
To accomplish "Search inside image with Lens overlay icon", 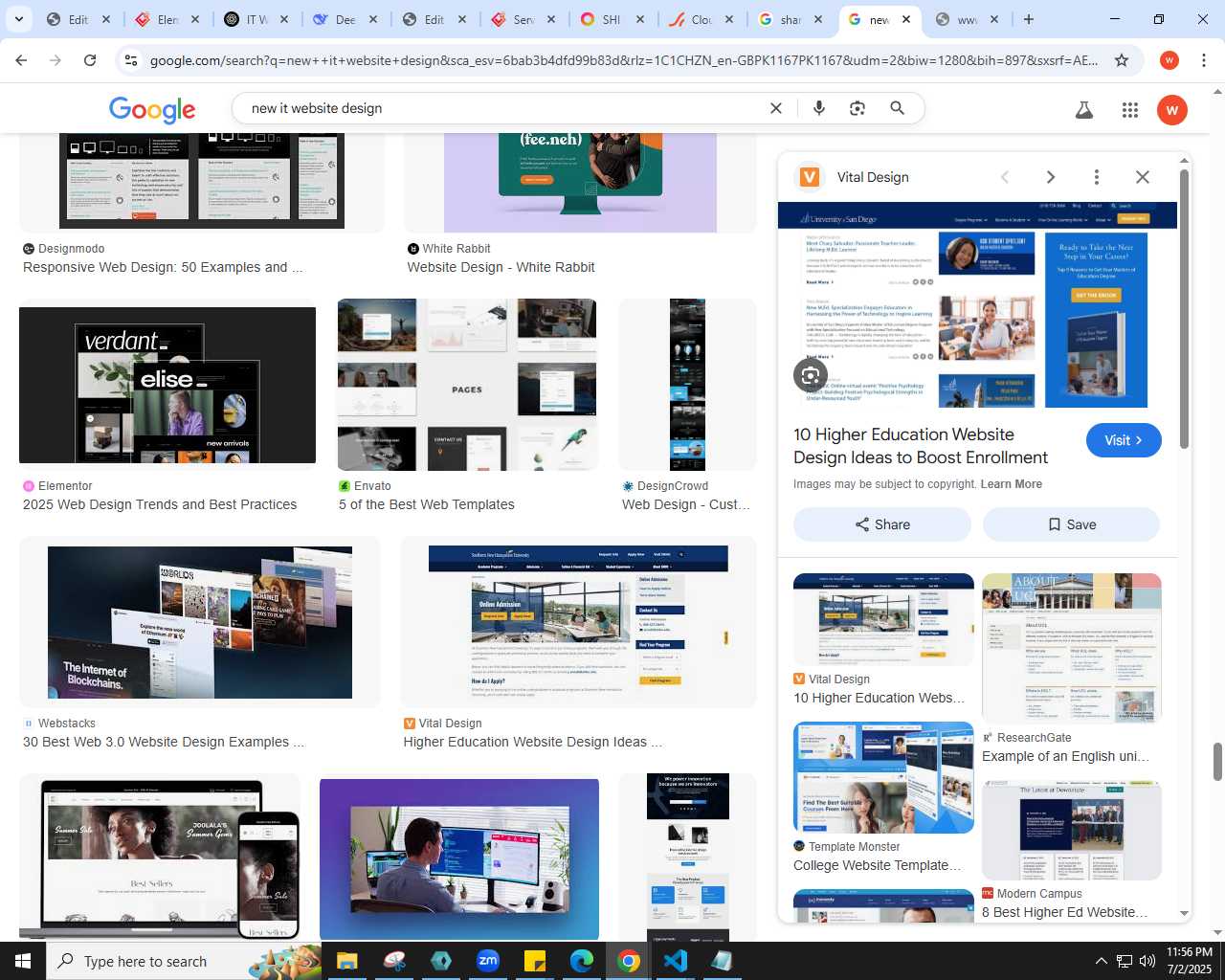I will point(811,375).
